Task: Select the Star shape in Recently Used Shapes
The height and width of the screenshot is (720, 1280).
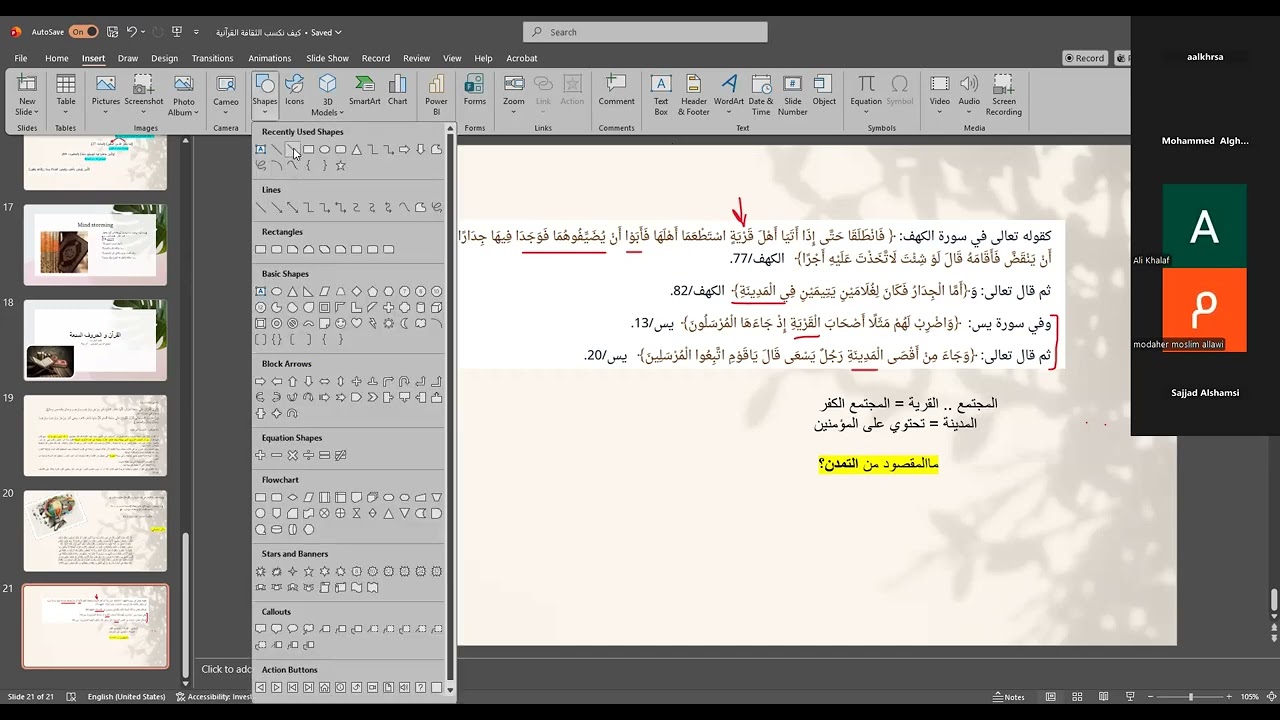Action: coord(340,165)
